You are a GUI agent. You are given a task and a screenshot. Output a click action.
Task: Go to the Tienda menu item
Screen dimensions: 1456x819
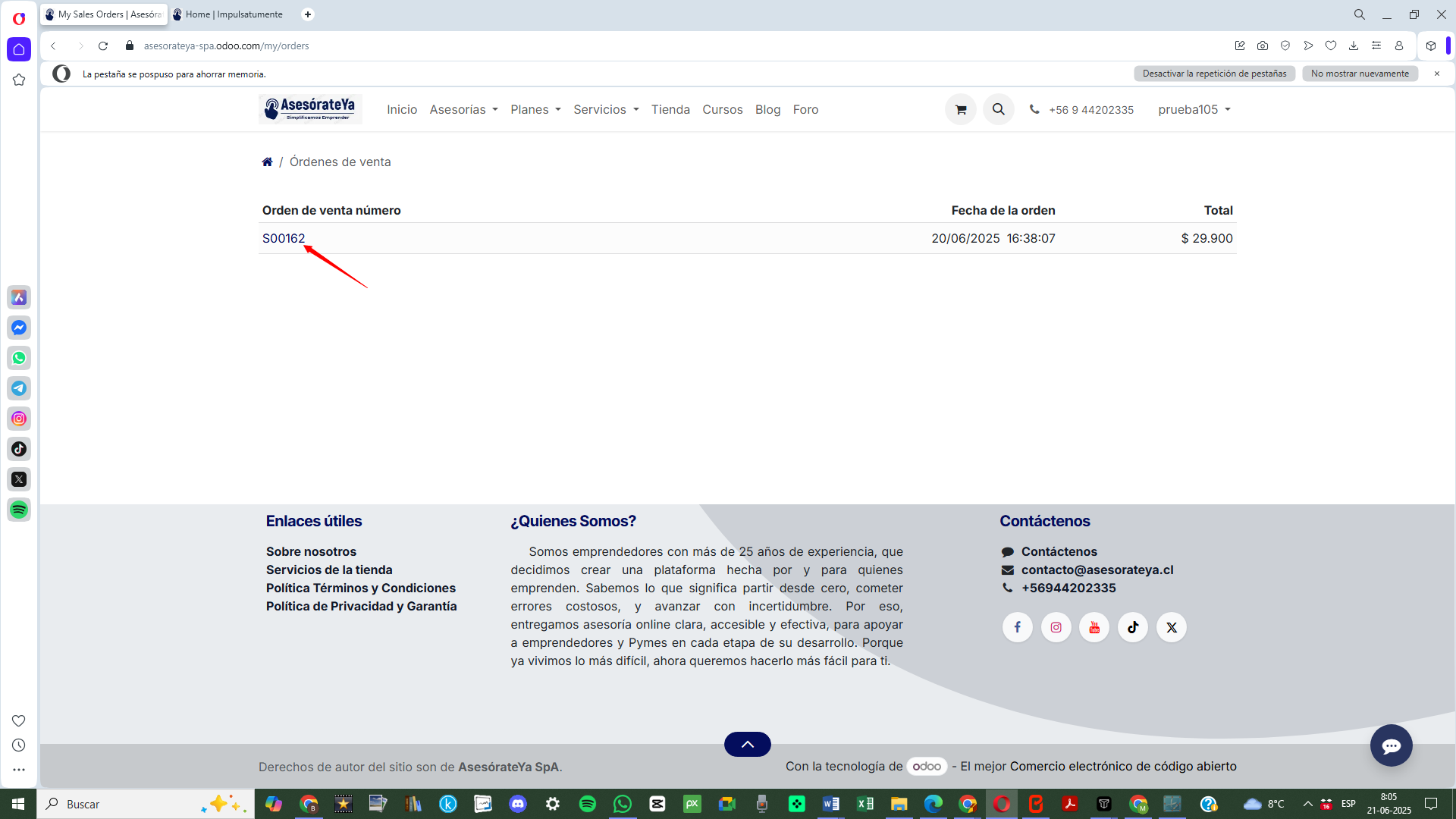tap(670, 110)
